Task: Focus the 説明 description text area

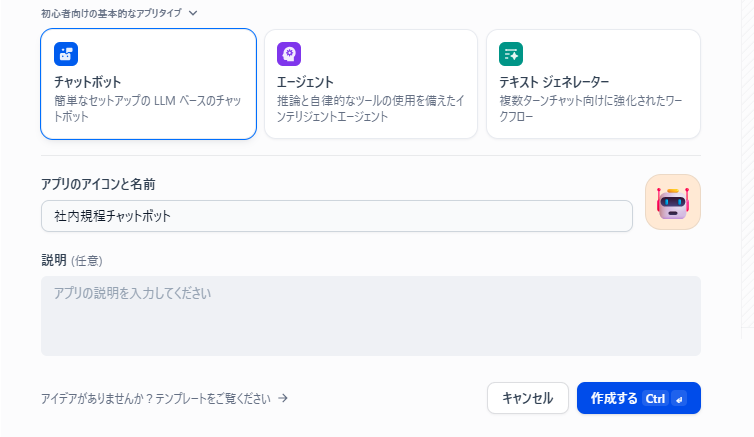Action: click(x=370, y=315)
